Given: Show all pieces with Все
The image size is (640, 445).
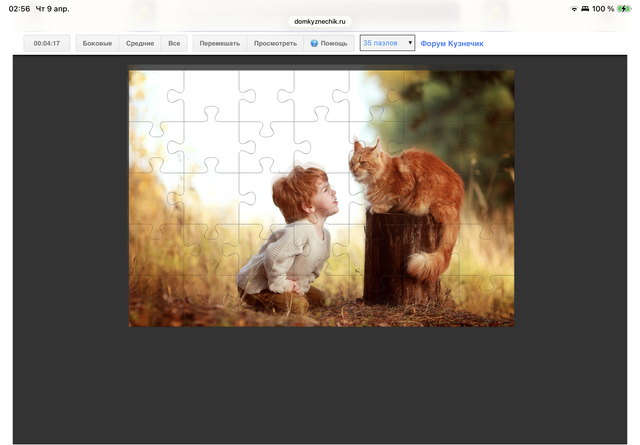Looking at the screenshot, I should tap(174, 44).
